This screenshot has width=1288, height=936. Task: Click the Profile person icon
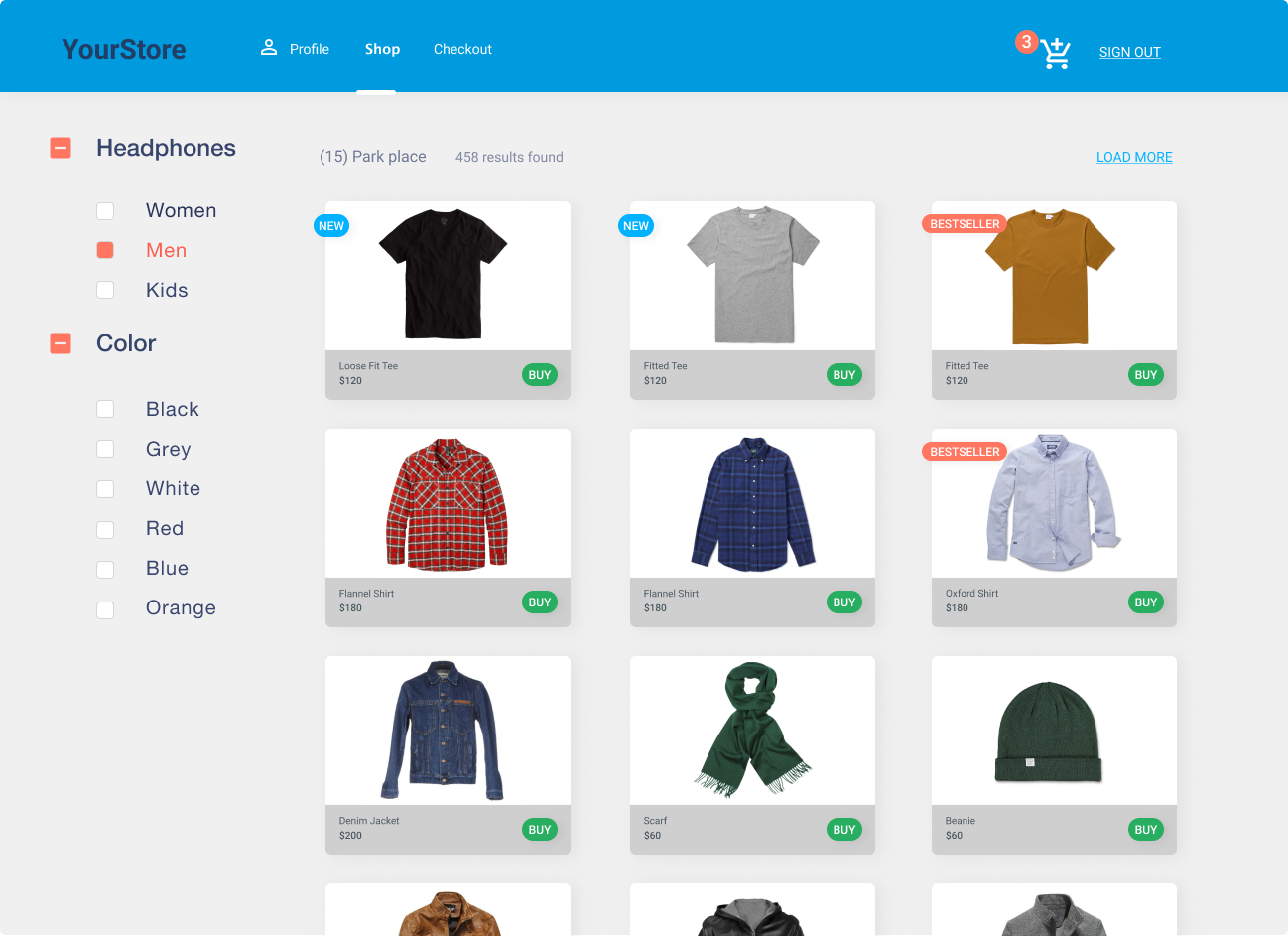268,48
